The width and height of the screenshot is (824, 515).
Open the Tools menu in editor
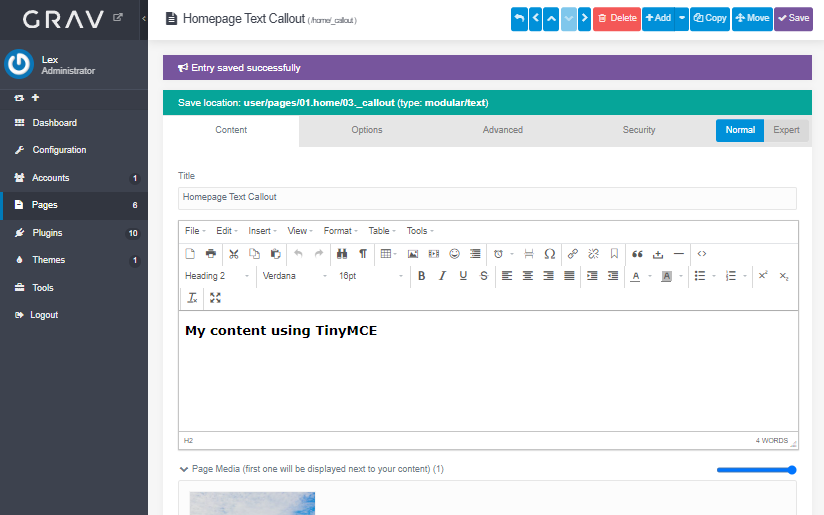[x=420, y=231]
